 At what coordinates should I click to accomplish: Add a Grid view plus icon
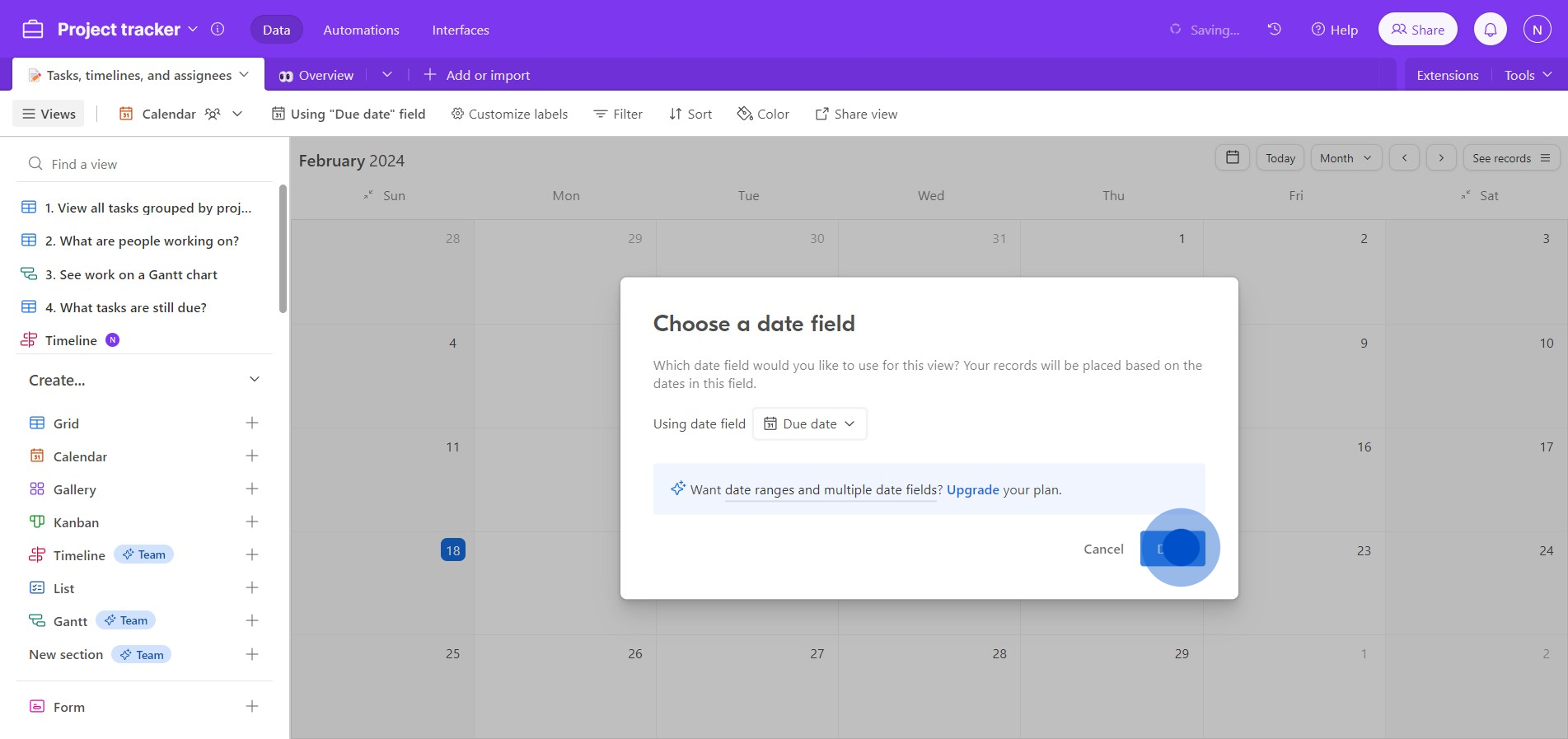point(252,423)
